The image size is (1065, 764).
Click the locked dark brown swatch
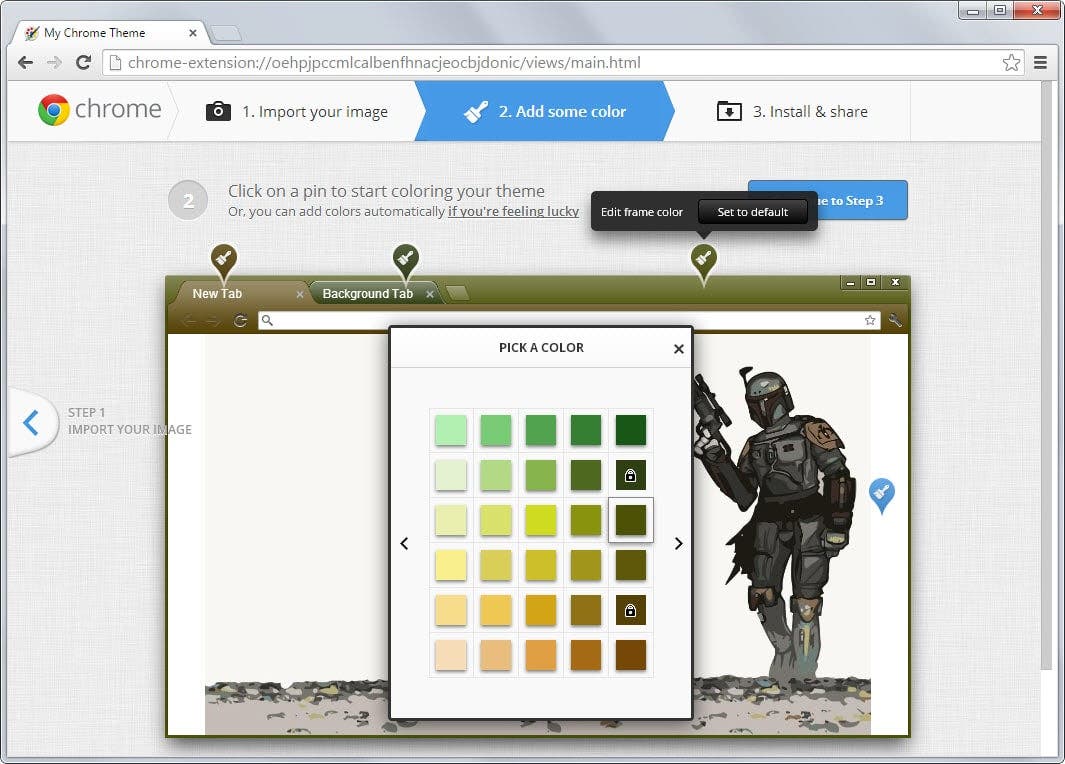(630, 611)
